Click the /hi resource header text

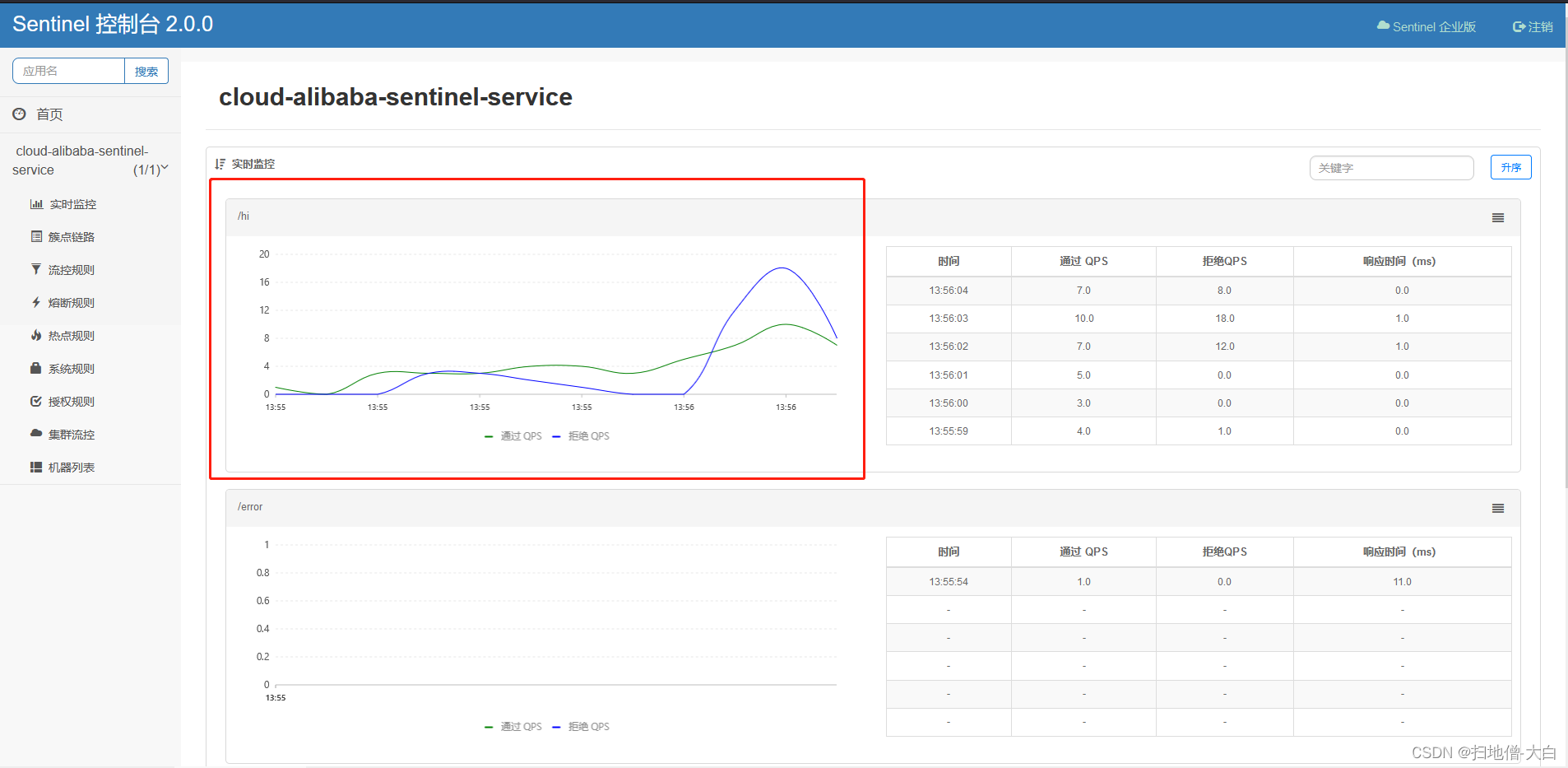(x=244, y=216)
